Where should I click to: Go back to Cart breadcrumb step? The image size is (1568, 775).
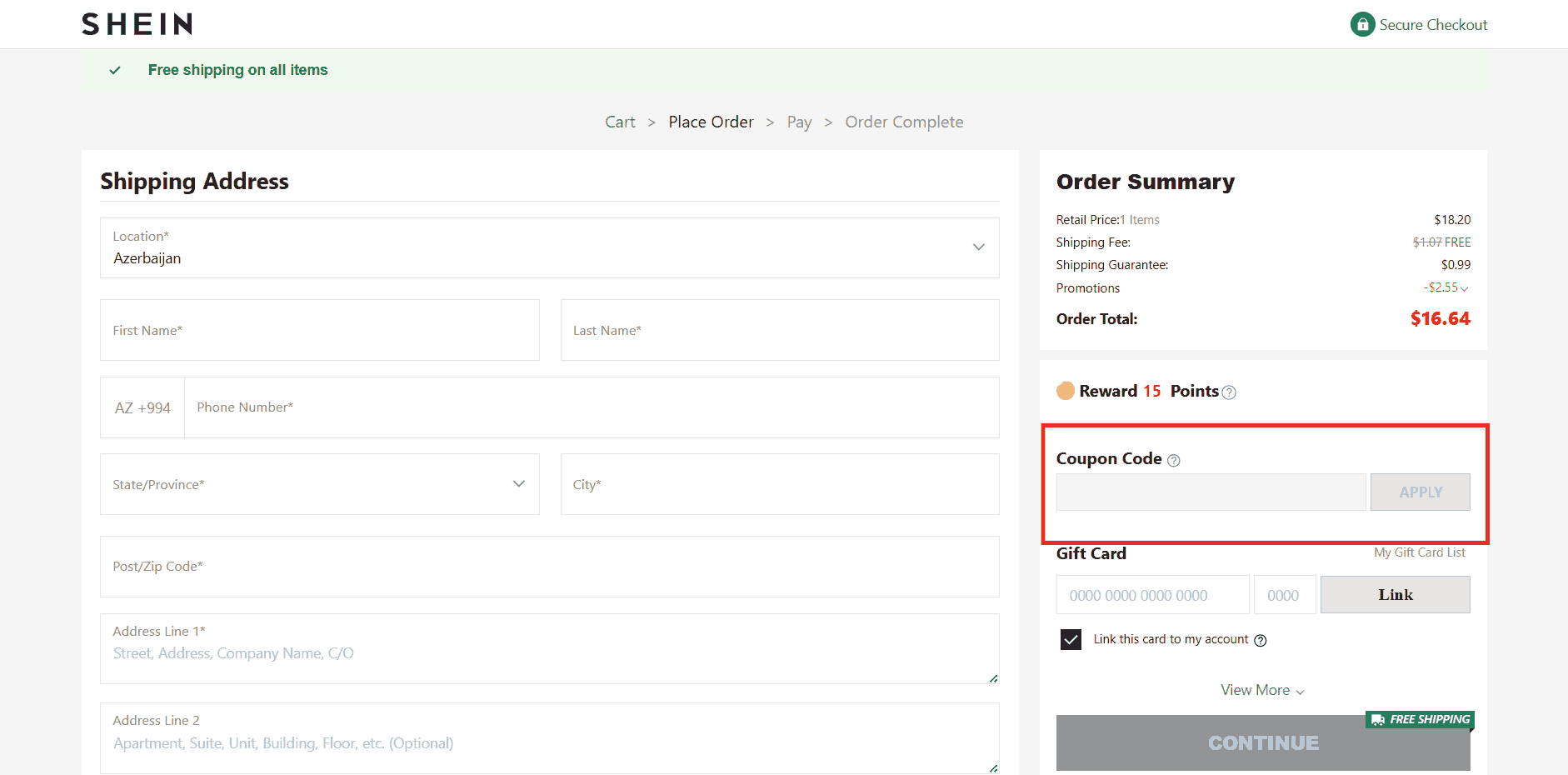620,122
